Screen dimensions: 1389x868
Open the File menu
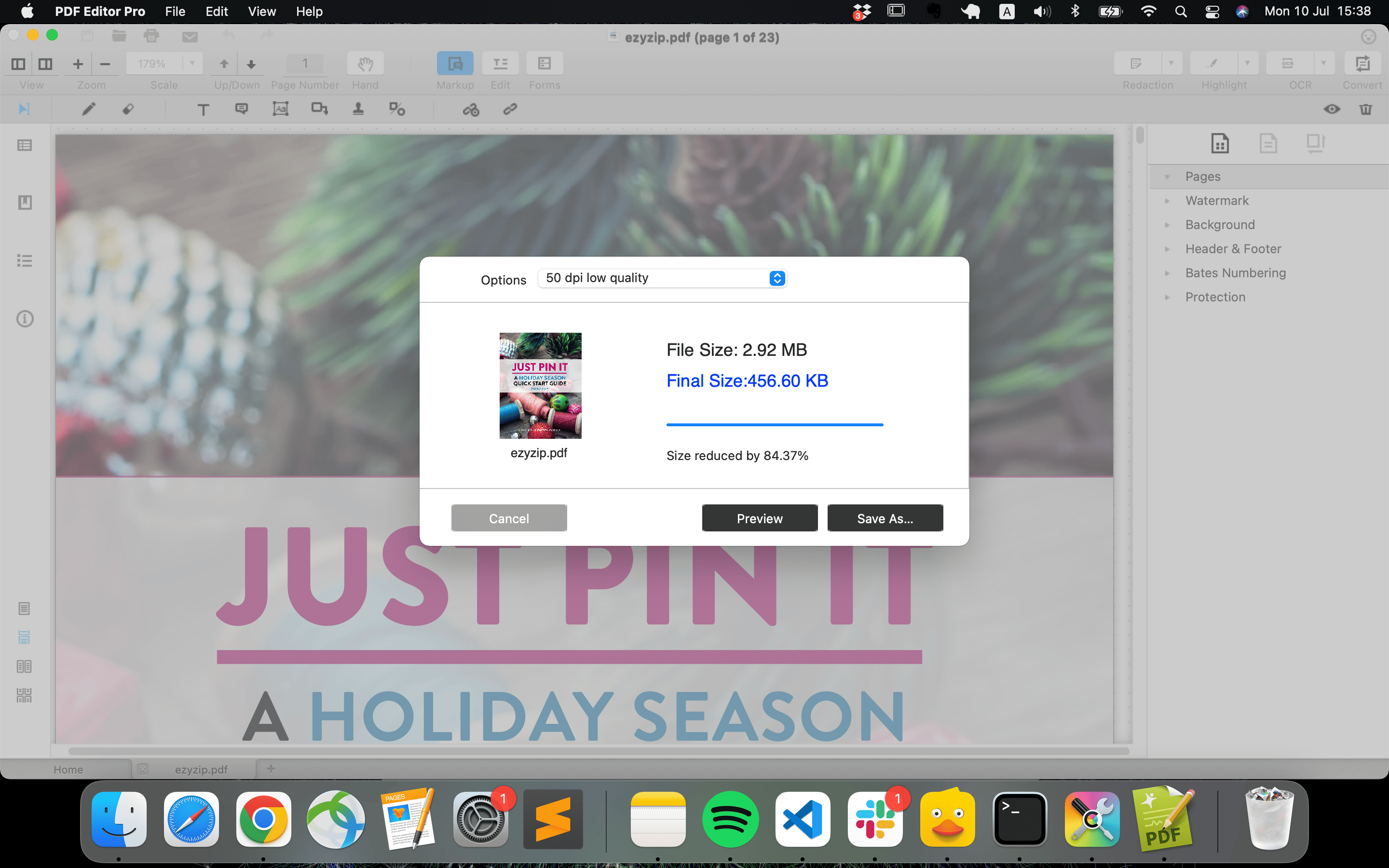[175, 12]
